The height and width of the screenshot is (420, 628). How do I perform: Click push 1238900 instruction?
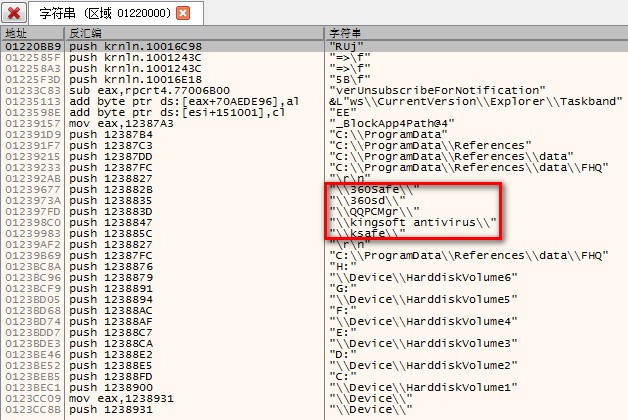[x=111, y=388]
